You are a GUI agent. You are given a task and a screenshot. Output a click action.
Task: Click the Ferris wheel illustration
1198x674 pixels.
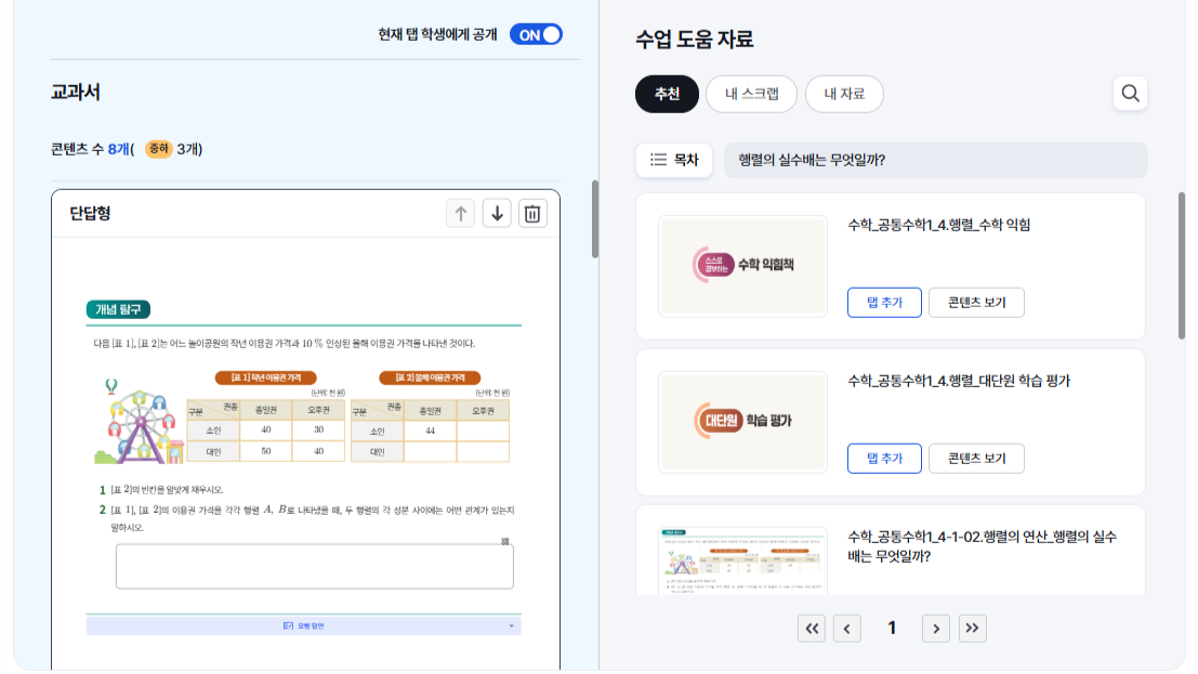click(140, 422)
